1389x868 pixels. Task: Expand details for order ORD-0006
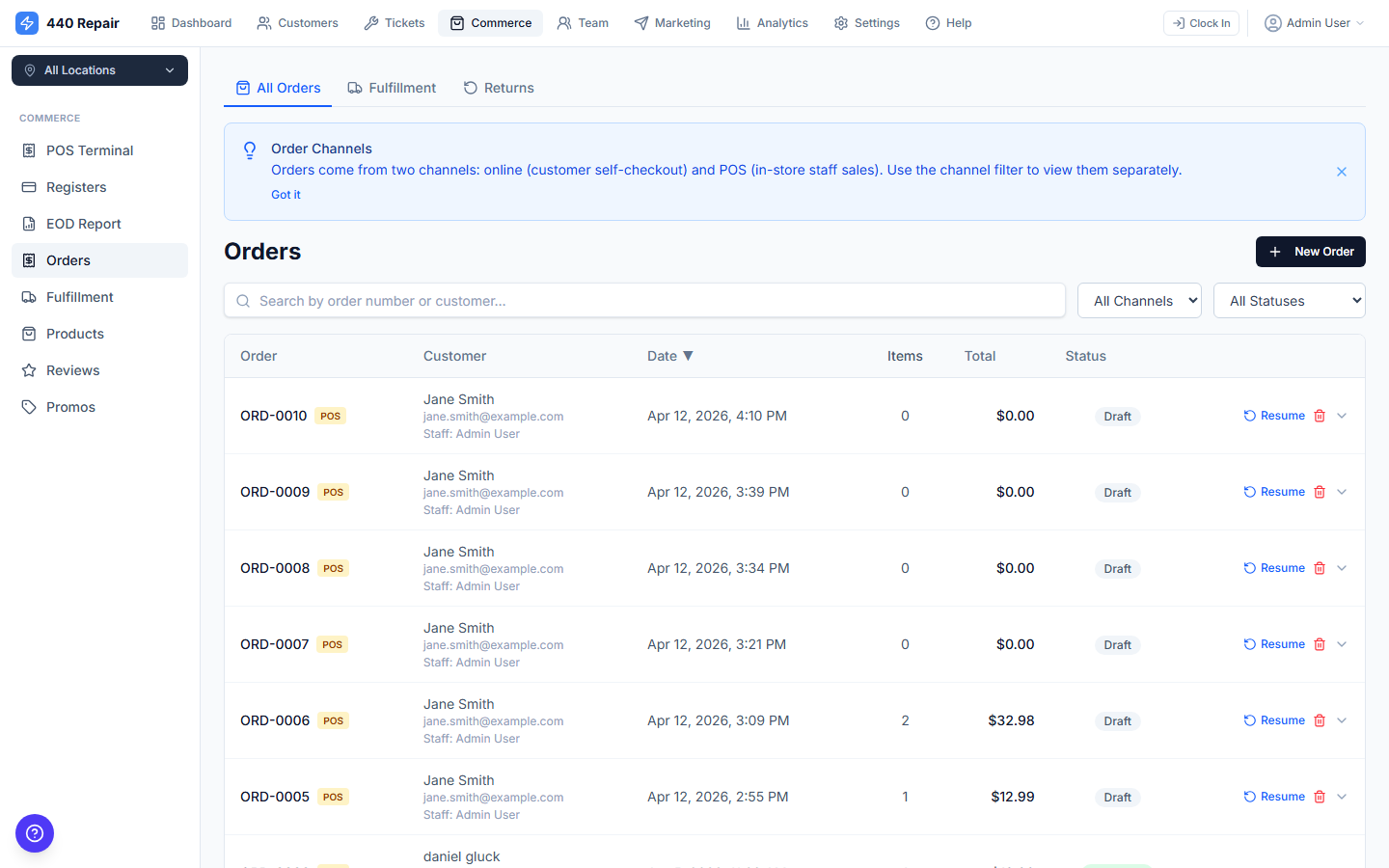click(x=1342, y=720)
